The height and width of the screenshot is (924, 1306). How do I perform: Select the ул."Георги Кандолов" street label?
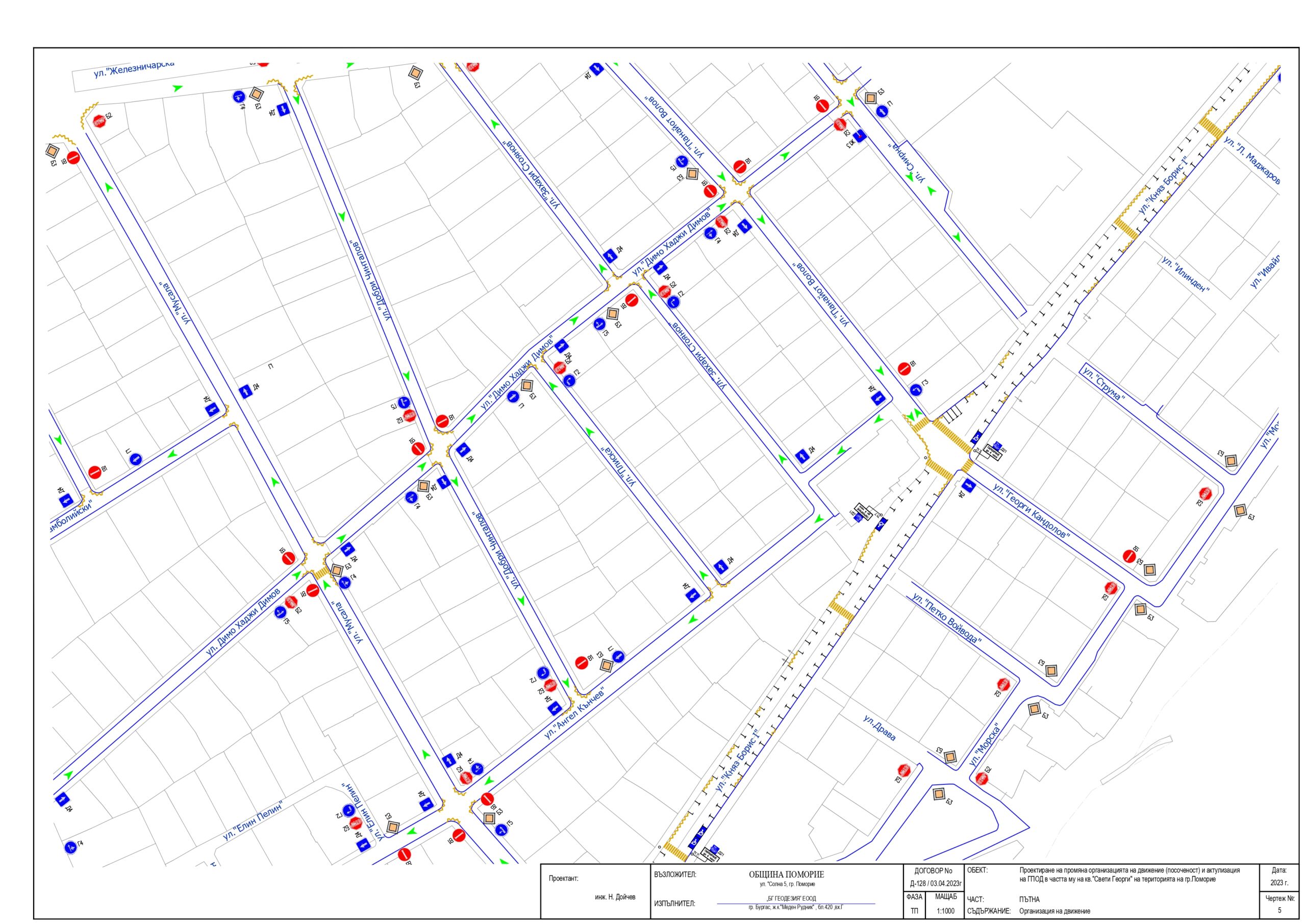click(x=1032, y=511)
